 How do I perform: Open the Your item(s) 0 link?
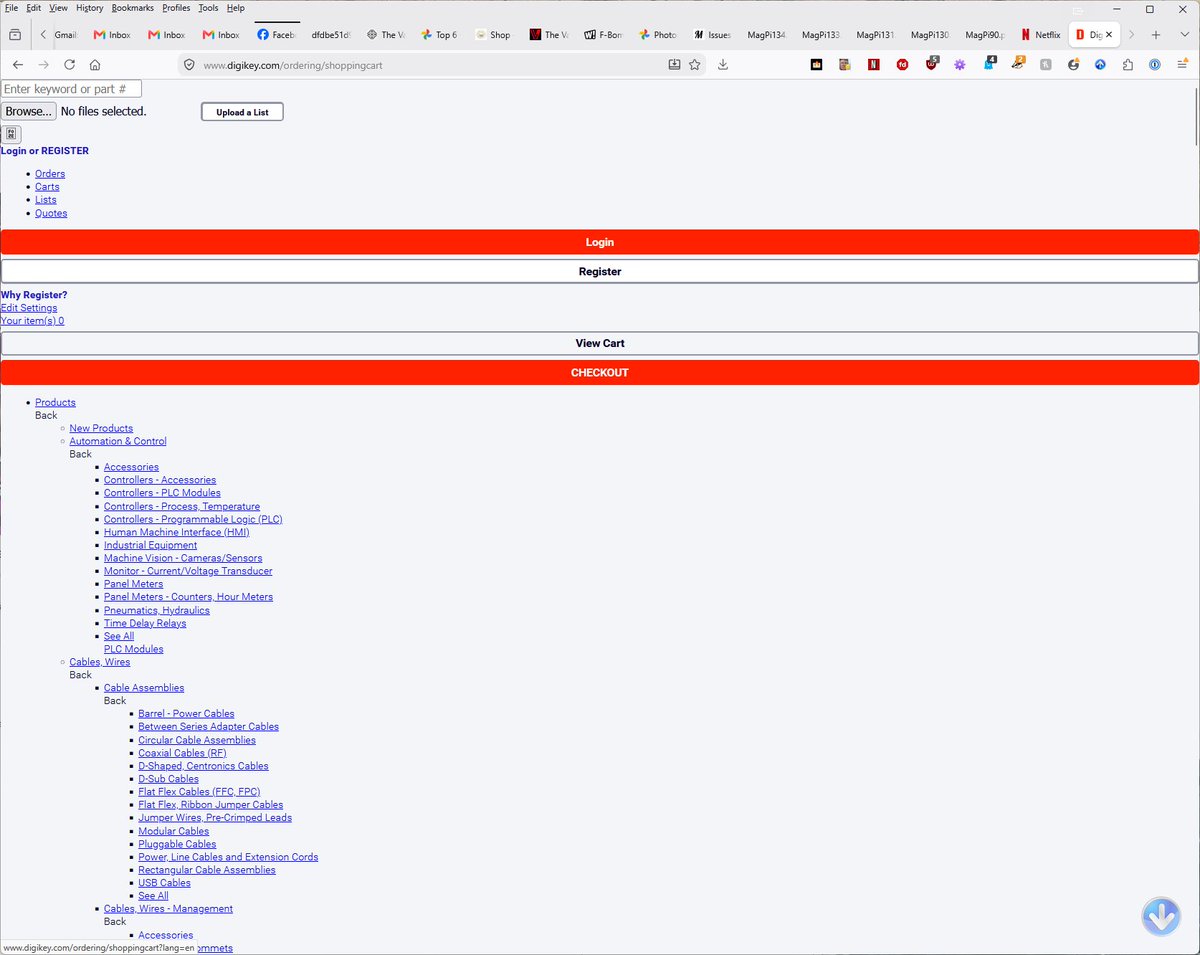[x=32, y=321]
